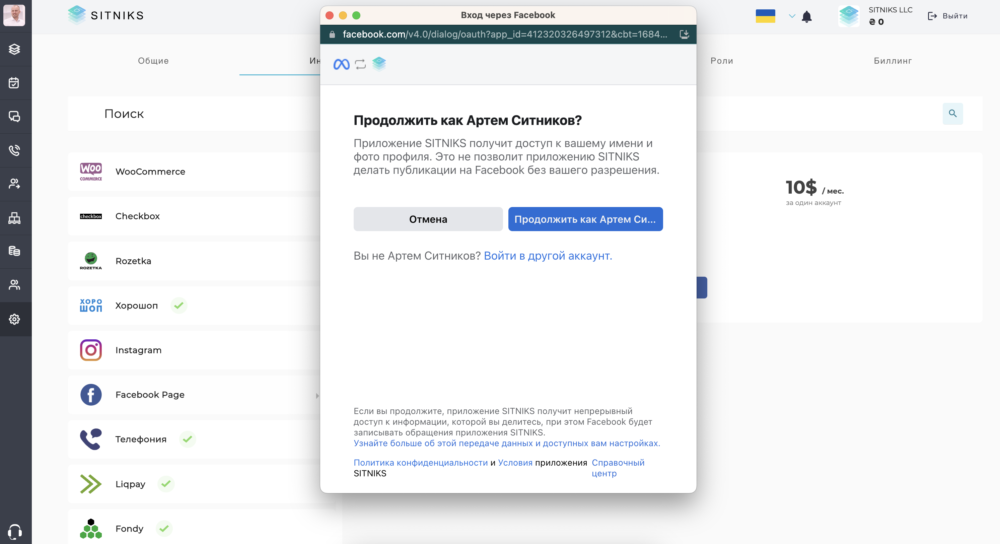Click the notification bell icon

[x=807, y=17]
